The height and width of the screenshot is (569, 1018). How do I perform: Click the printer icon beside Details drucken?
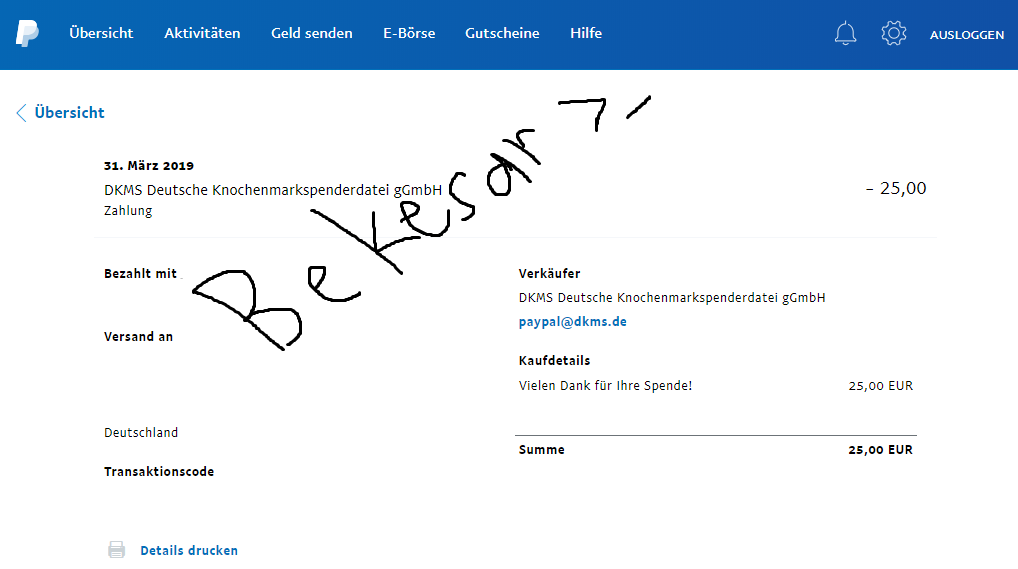[117, 550]
